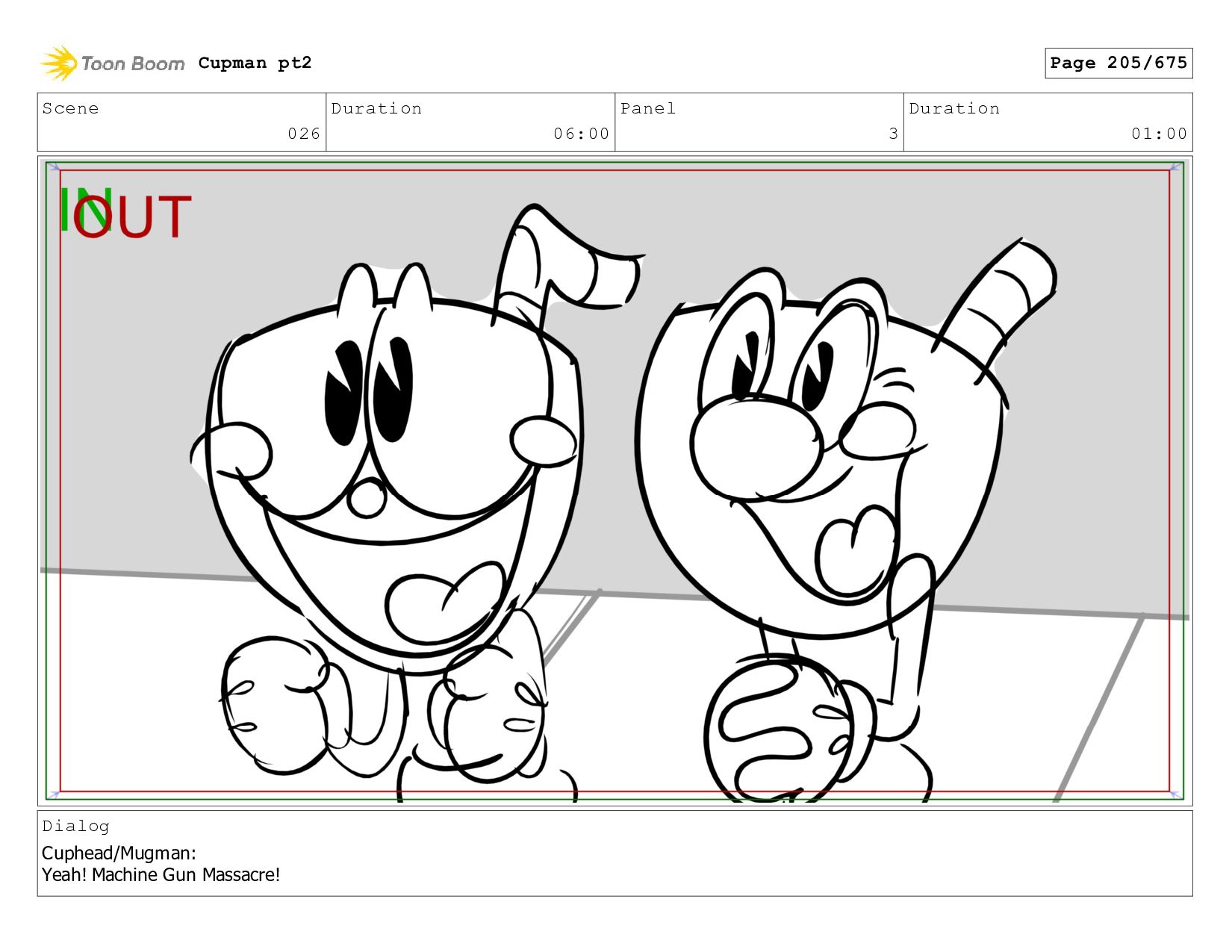
Task: Click the 'Panel' header label
Action: click(648, 108)
